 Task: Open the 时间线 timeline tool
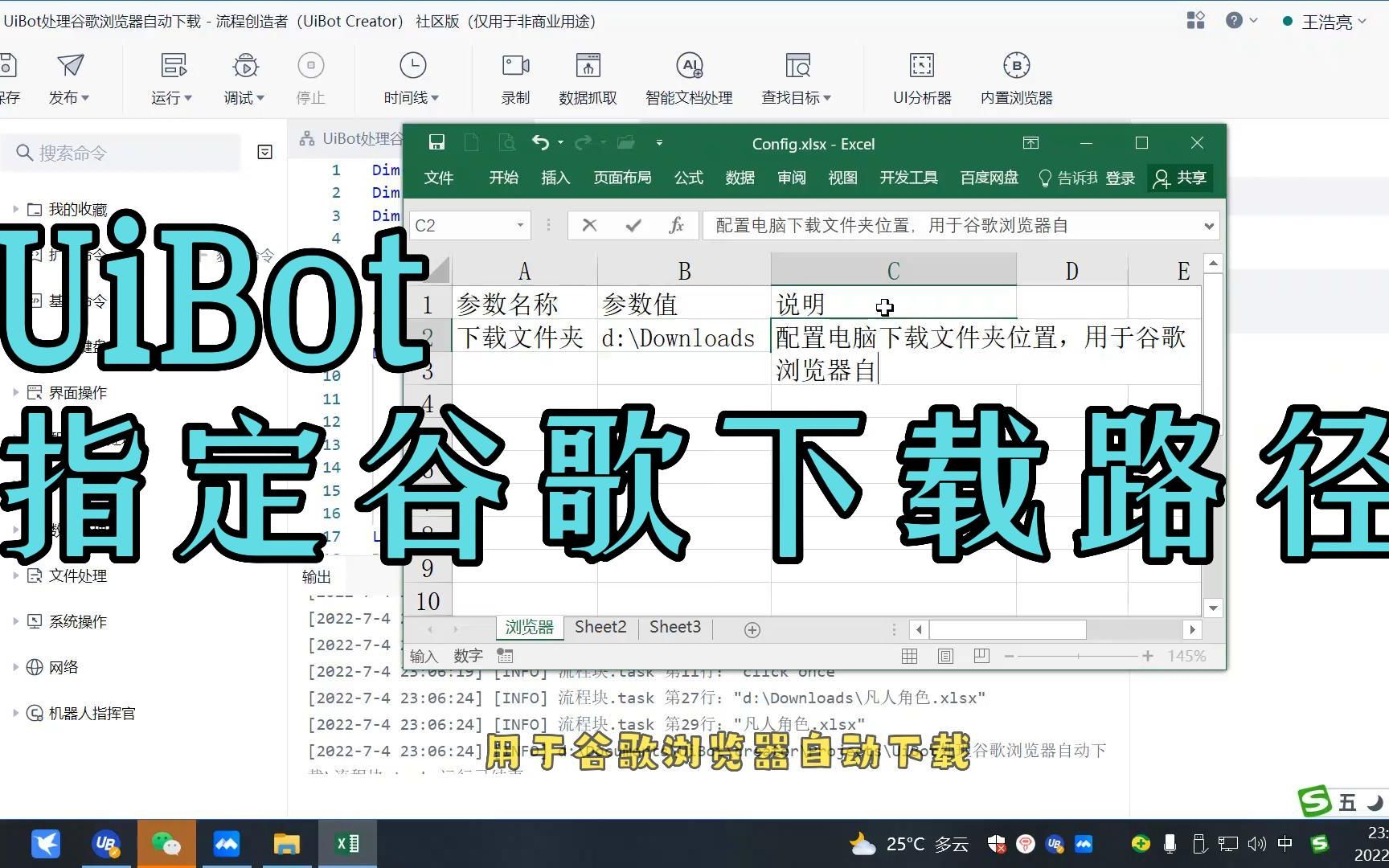click(x=412, y=66)
